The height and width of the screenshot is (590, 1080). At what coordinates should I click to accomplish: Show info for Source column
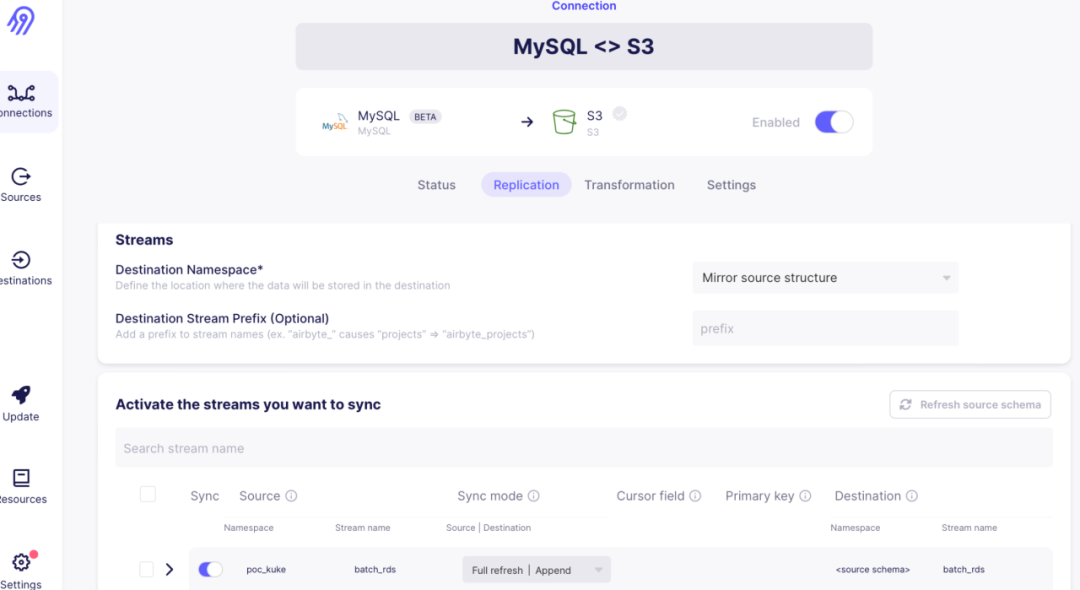(x=291, y=496)
